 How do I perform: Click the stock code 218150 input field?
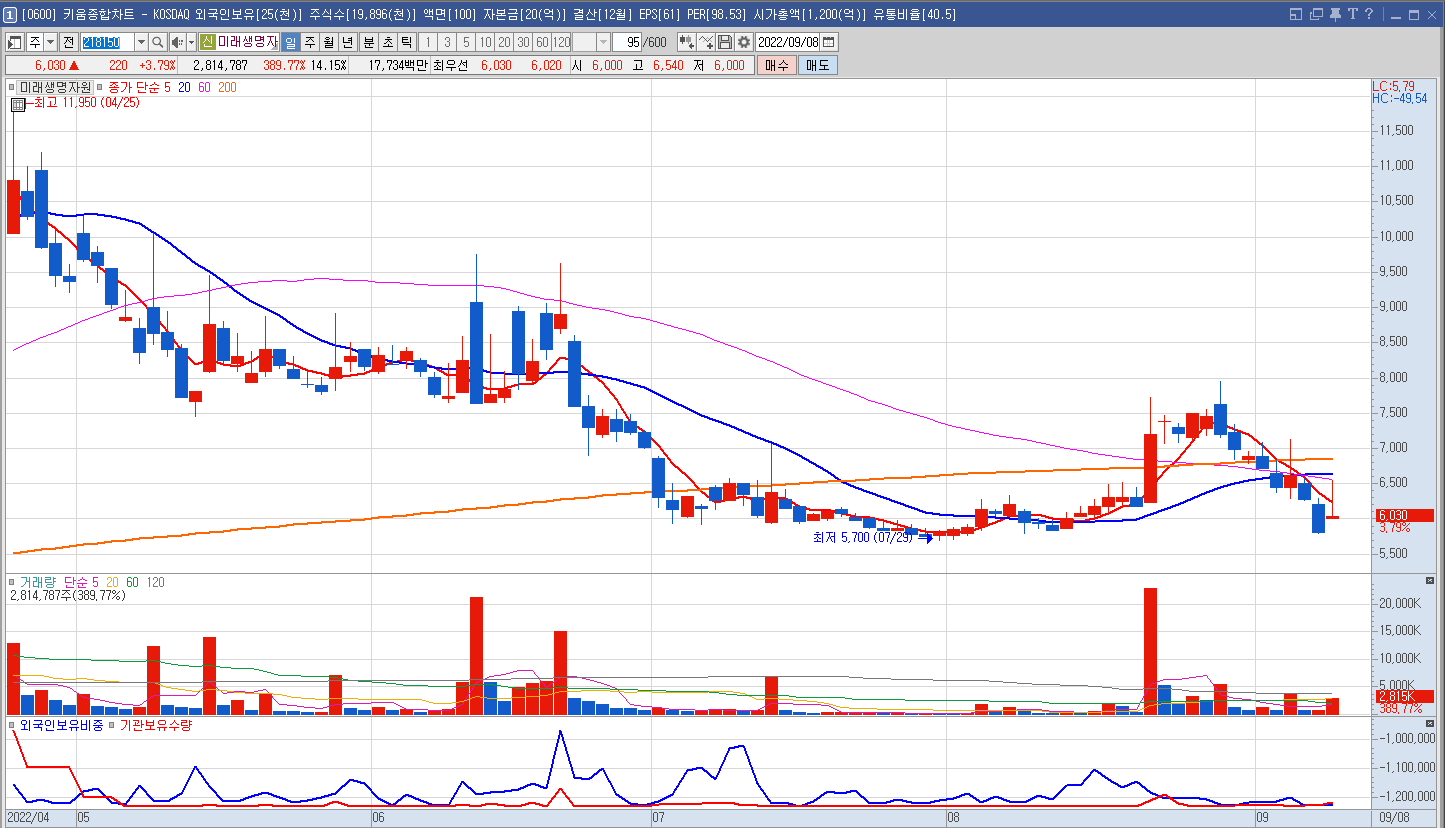(x=107, y=42)
